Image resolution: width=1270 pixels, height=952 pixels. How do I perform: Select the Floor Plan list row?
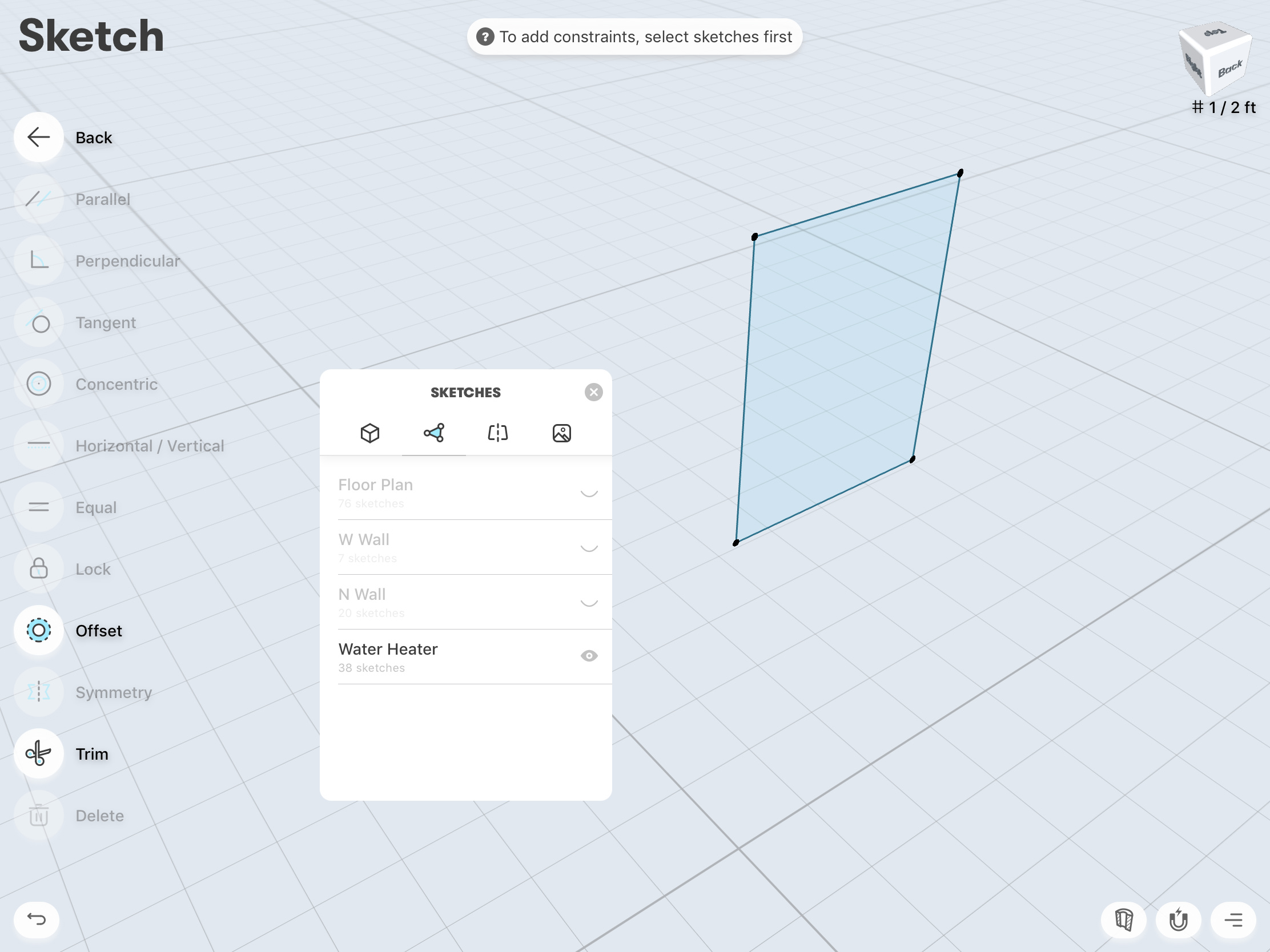[465, 493]
